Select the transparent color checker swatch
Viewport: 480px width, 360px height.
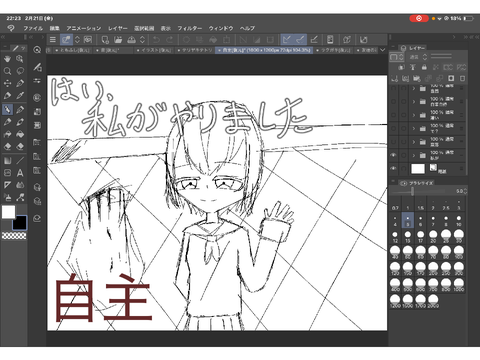tap(14, 236)
